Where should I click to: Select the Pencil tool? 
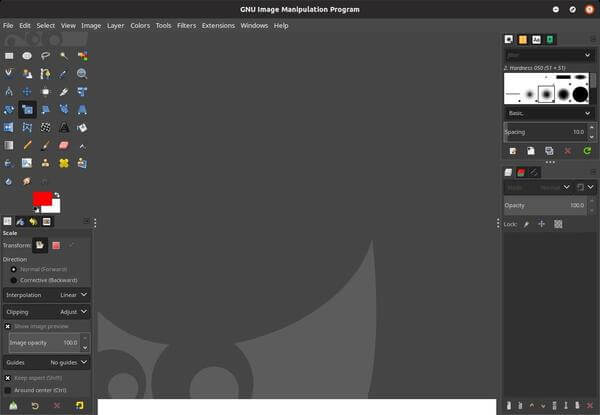27,145
